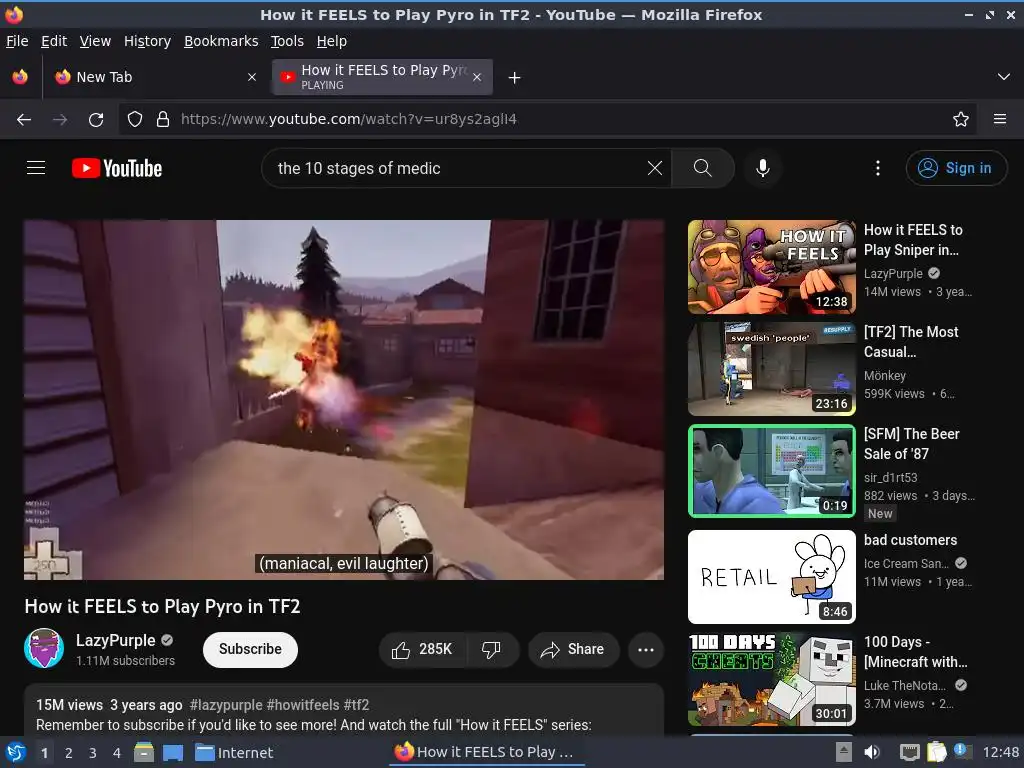Open more actions ellipsis under video
This screenshot has width=1024, height=768.
pyautogui.click(x=645, y=649)
